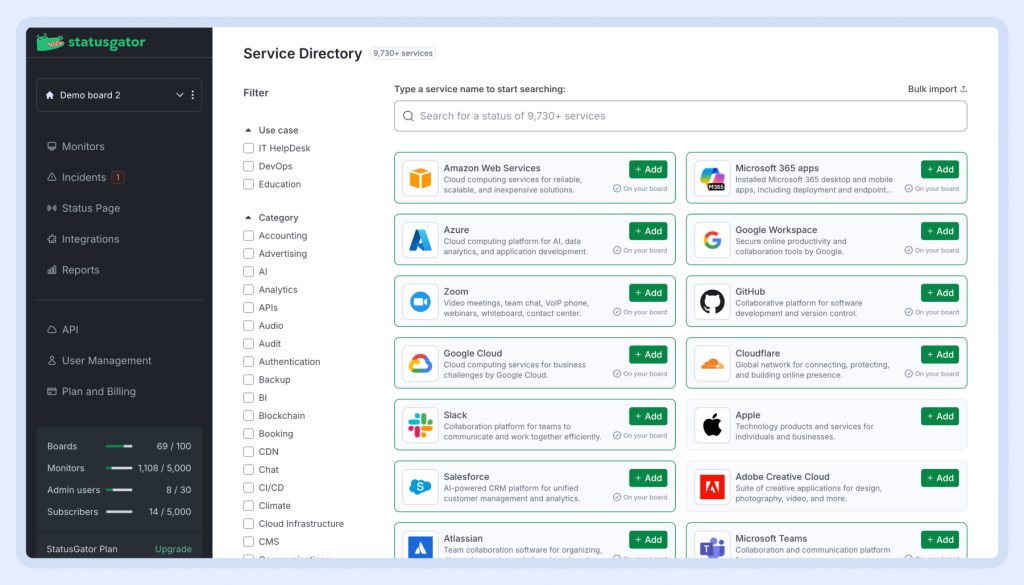1024x585 pixels.
Task: Enable the Education filter checkbox
Action: 248,184
